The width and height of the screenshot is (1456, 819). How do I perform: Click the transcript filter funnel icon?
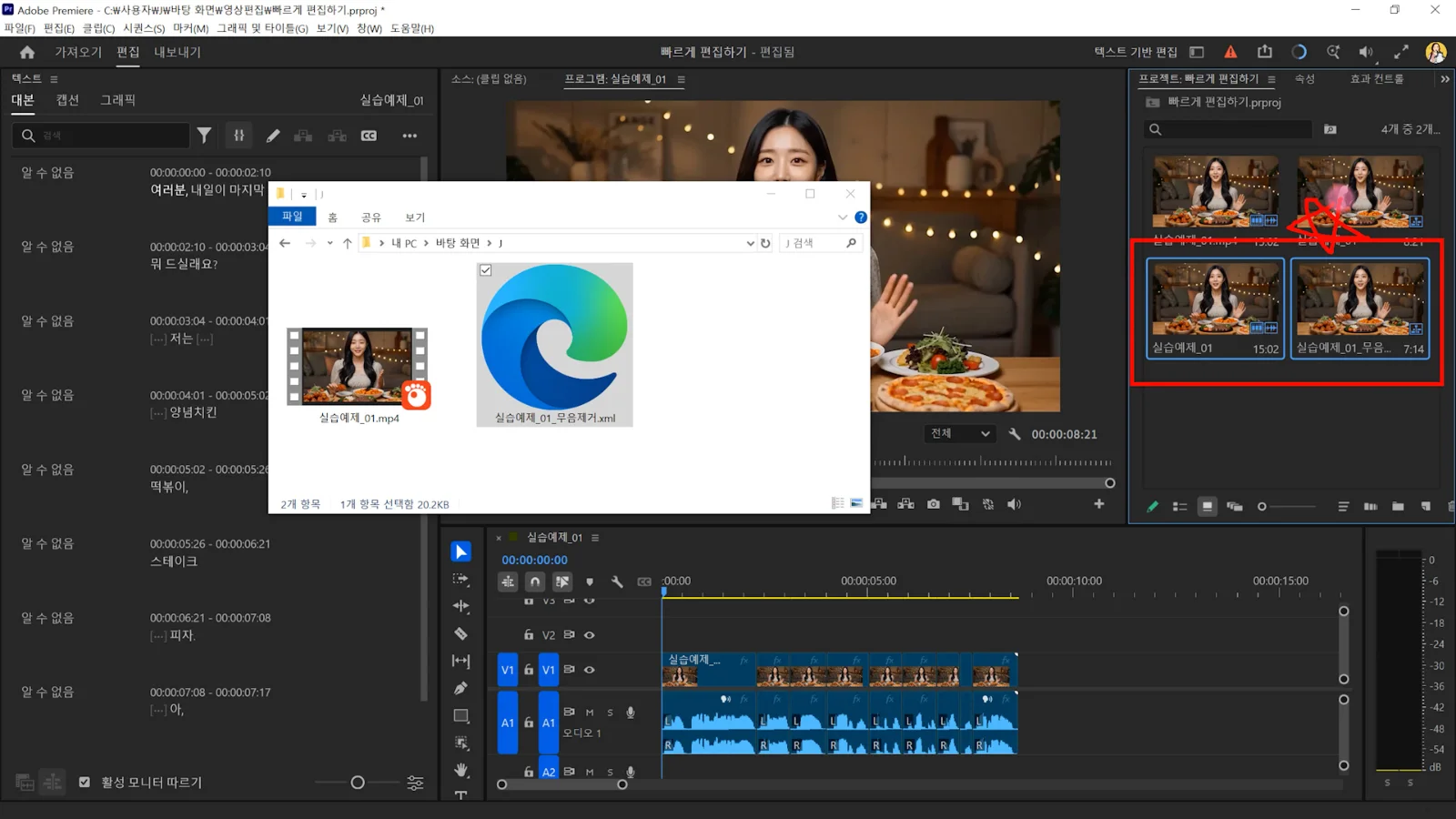[x=205, y=136]
